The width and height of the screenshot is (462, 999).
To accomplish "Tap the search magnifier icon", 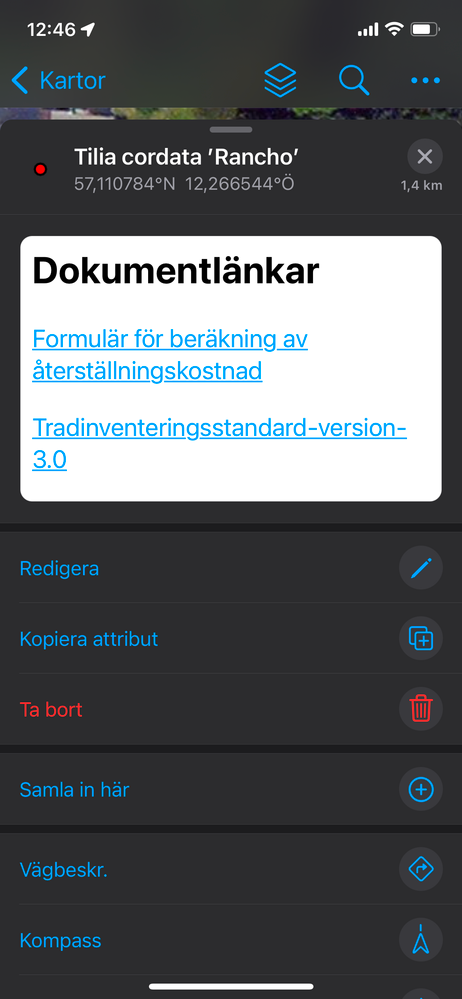I will (354, 80).
